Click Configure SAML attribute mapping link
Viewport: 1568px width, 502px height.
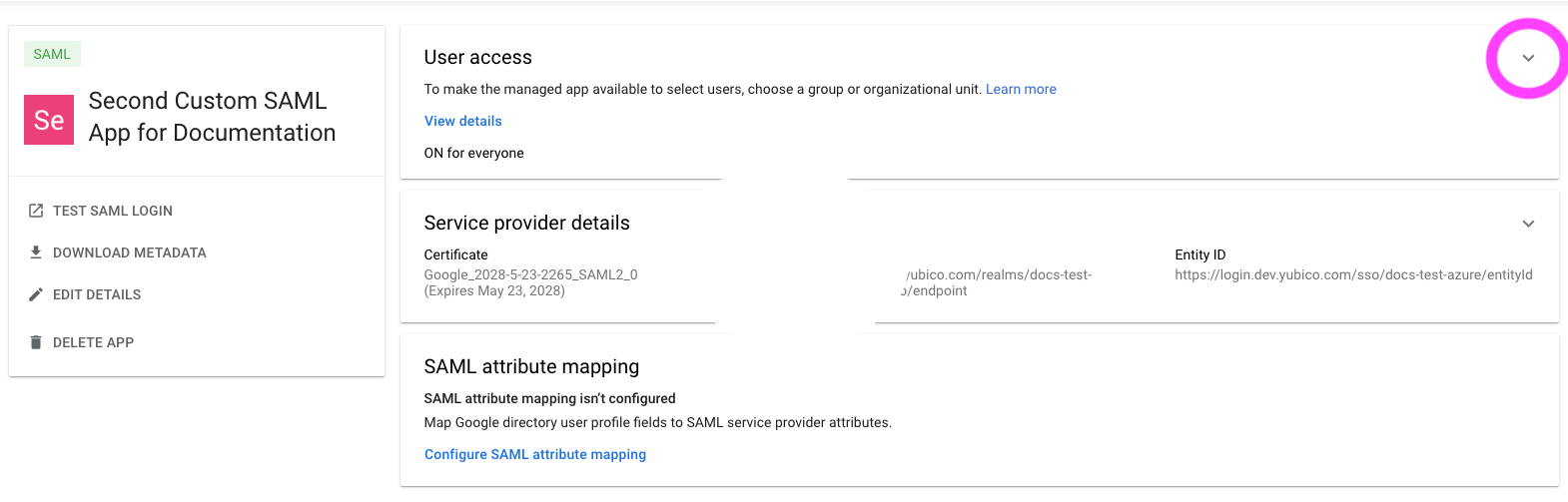tap(534, 454)
